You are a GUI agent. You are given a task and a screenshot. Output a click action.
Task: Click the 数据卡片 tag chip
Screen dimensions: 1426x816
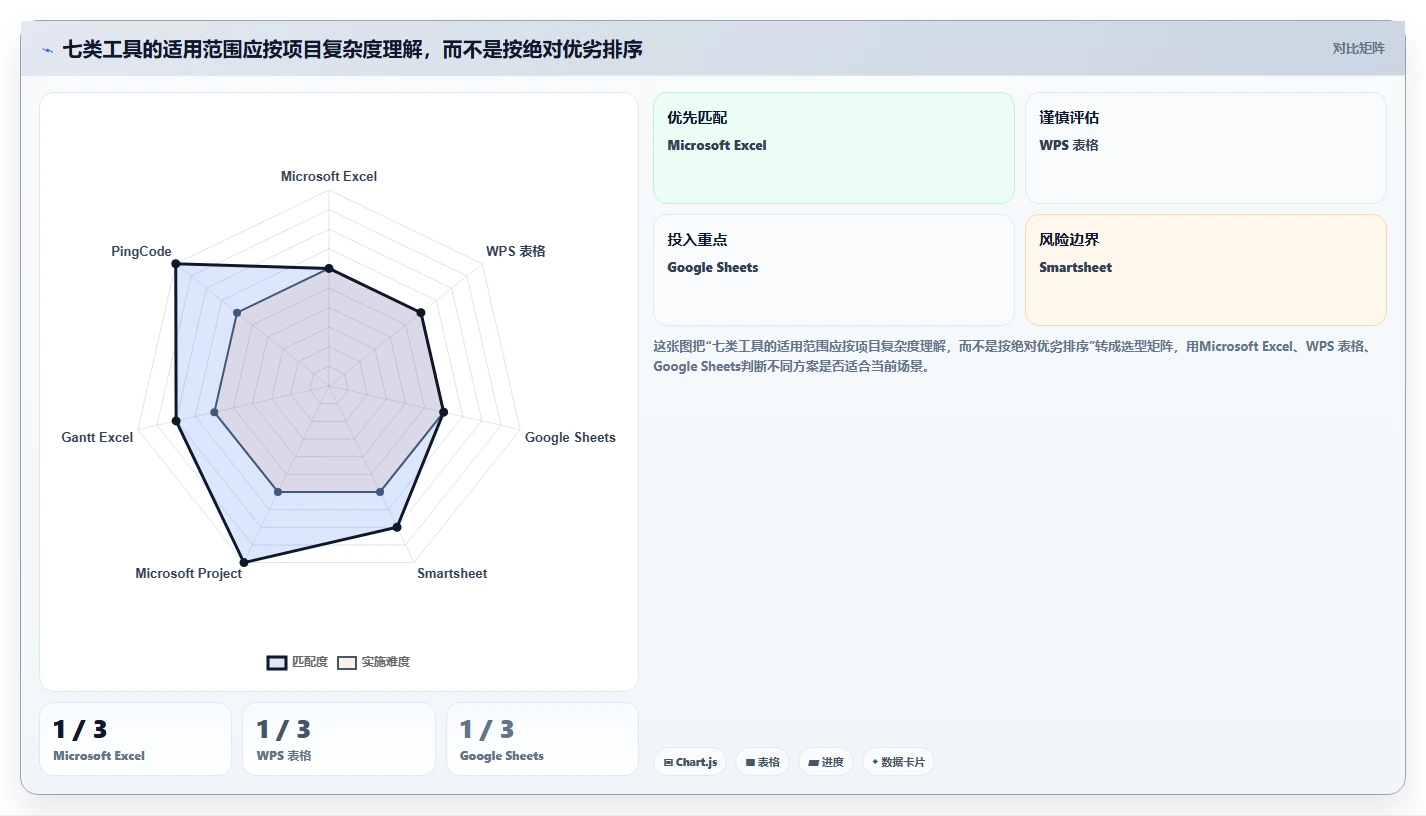coord(898,762)
